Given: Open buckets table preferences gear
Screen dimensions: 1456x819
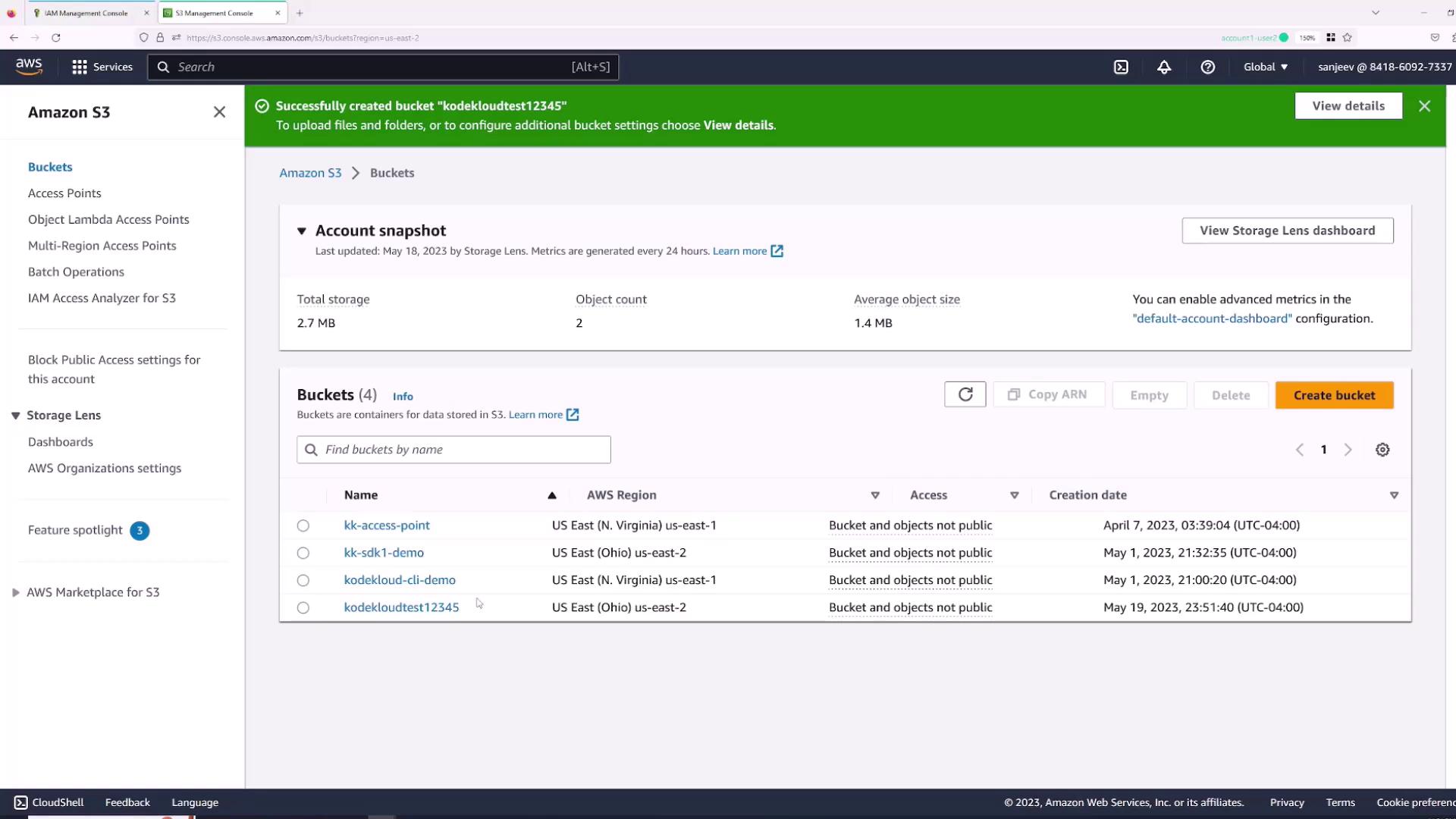Looking at the screenshot, I should (1382, 450).
